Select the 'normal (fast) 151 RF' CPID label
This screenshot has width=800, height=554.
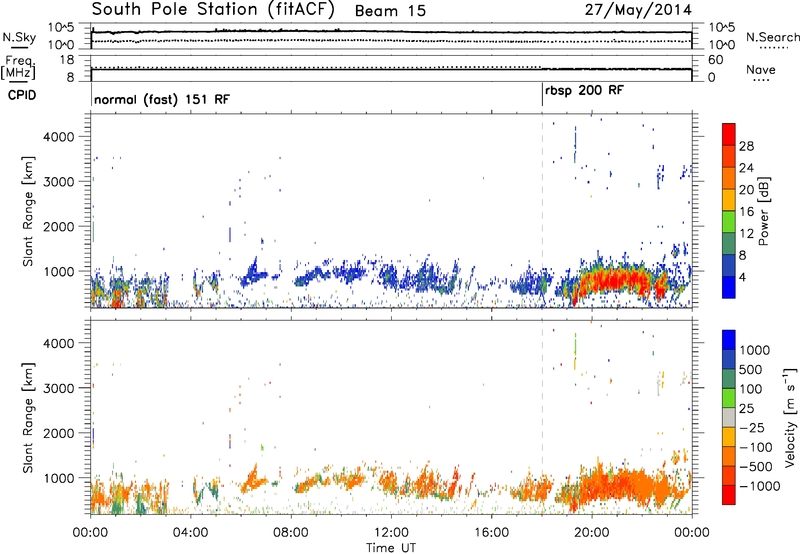[162, 99]
